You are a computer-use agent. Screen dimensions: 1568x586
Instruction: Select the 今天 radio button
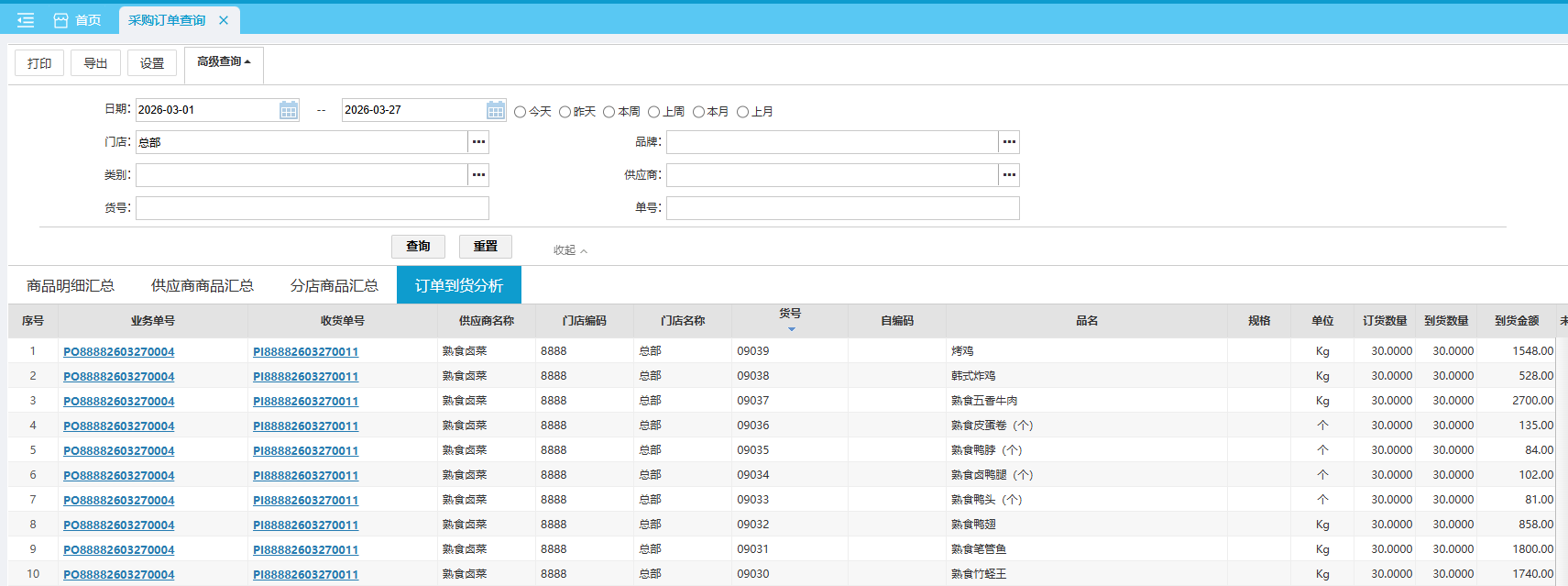point(521,112)
